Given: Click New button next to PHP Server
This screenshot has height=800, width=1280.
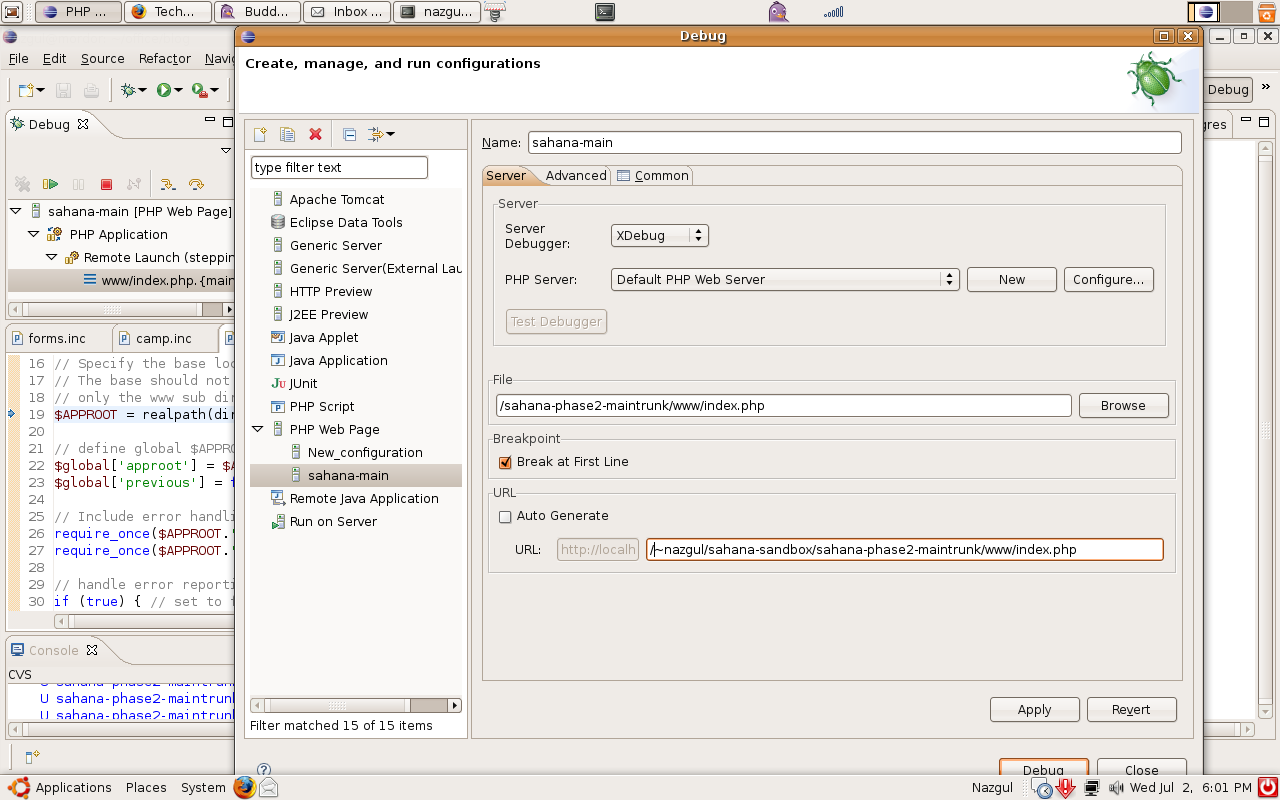Looking at the screenshot, I should [x=1012, y=280].
